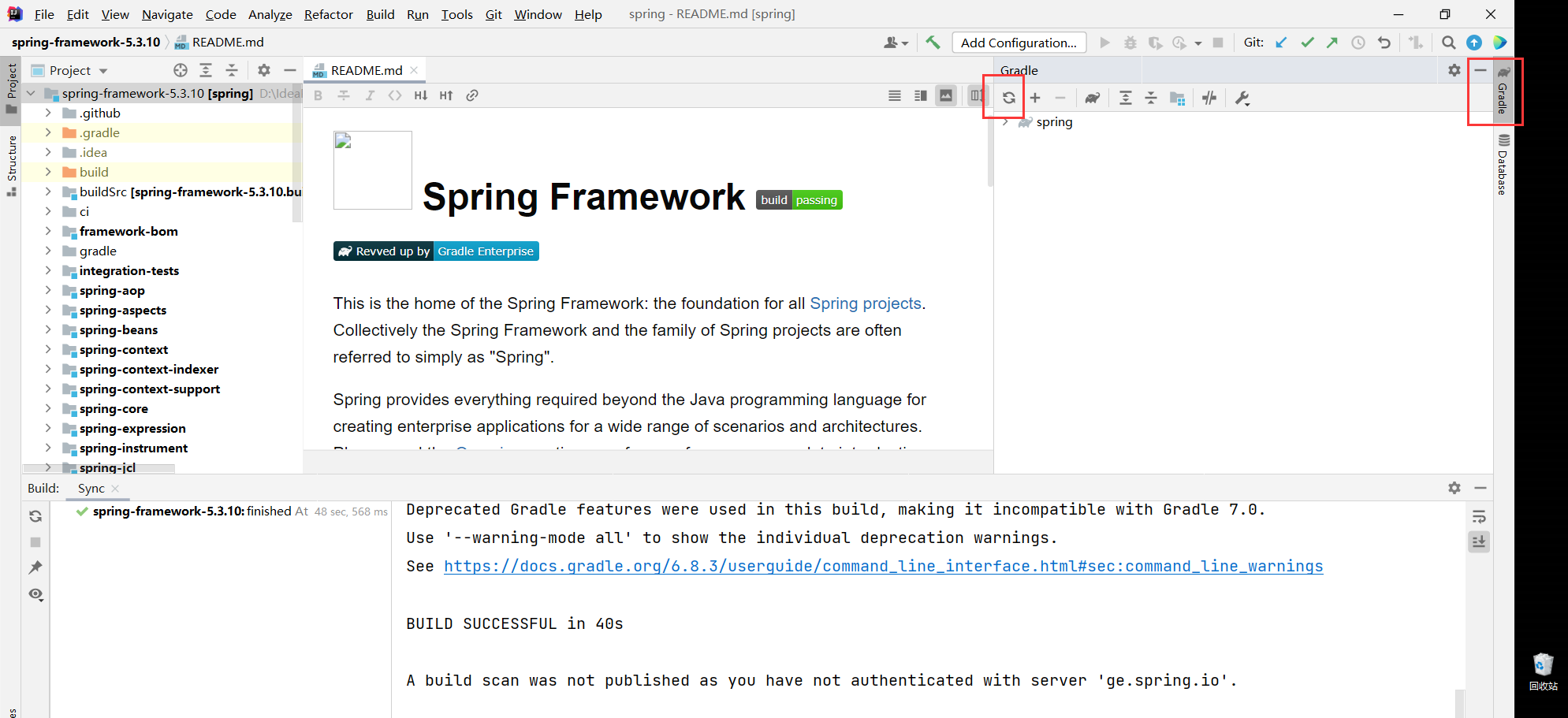Switch to Markdown editor-only view
This screenshot has height=718, width=1568.
click(x=895, y=95)
